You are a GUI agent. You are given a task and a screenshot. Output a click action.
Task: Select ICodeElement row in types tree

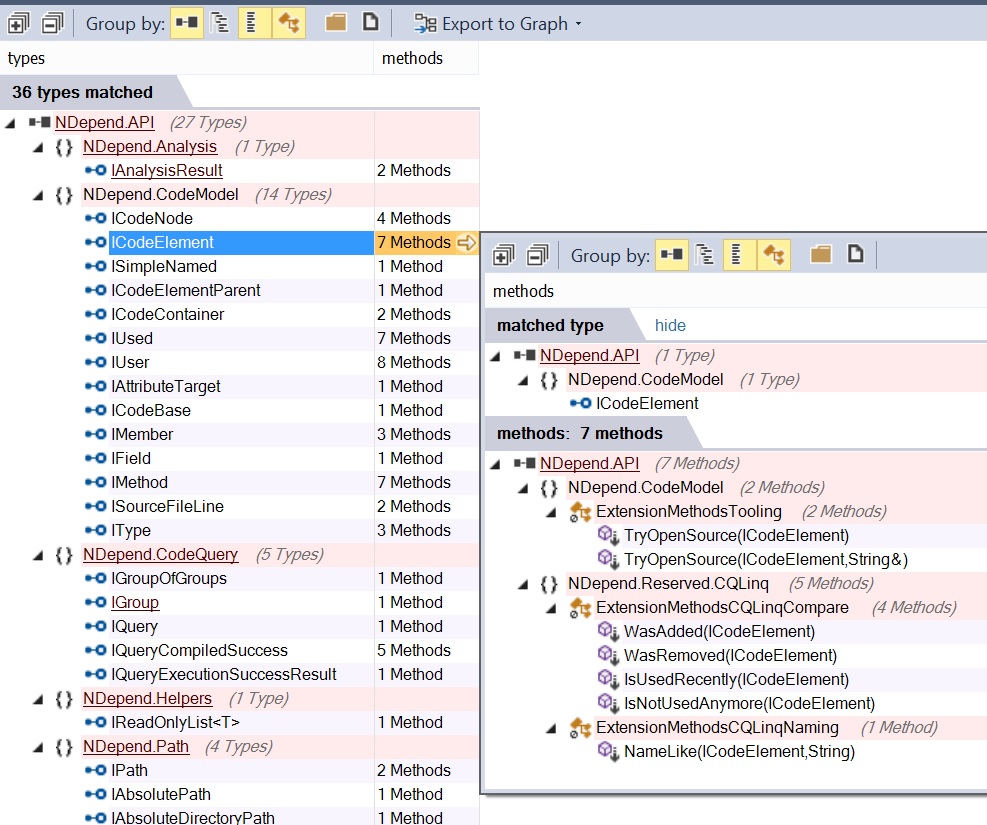point(241,242)
